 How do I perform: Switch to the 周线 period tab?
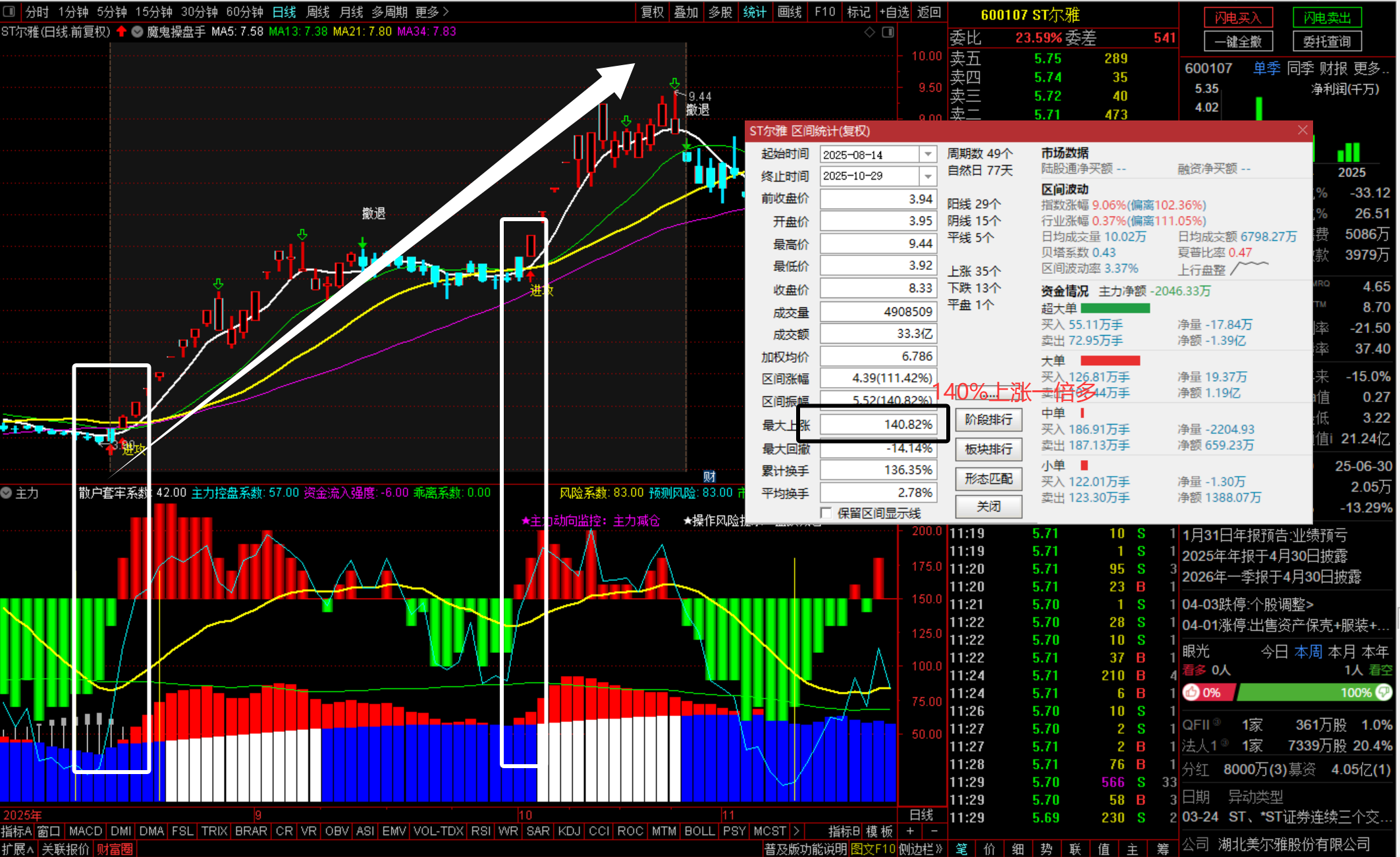318,11
